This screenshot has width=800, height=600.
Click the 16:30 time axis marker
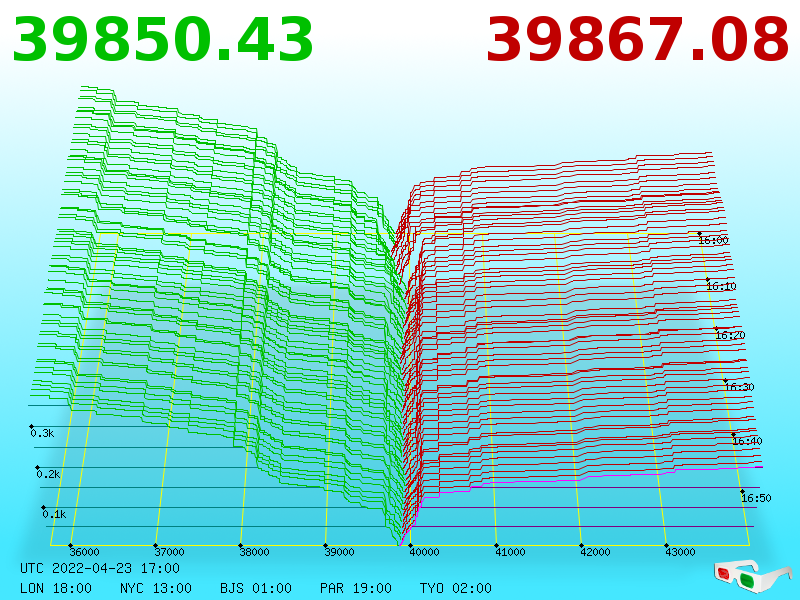[739, 387]
